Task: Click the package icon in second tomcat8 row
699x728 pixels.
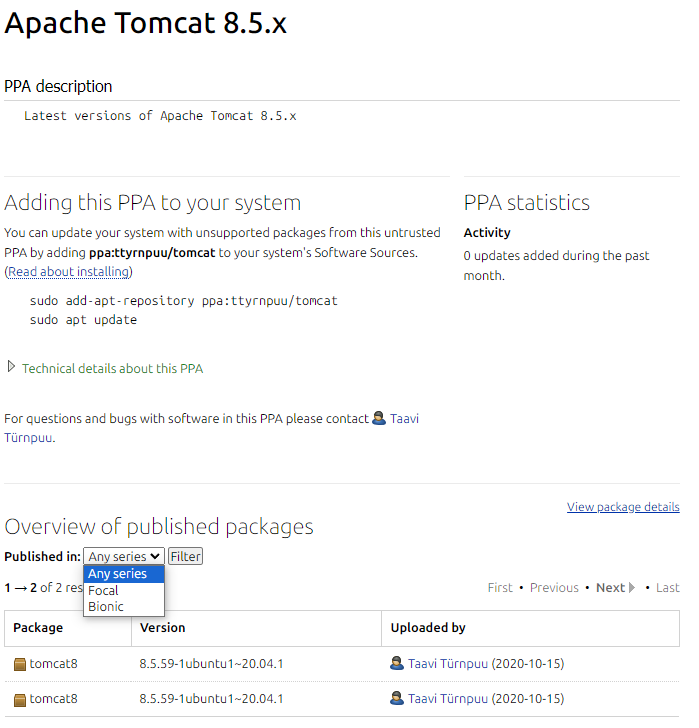Action: pos(20,699)
